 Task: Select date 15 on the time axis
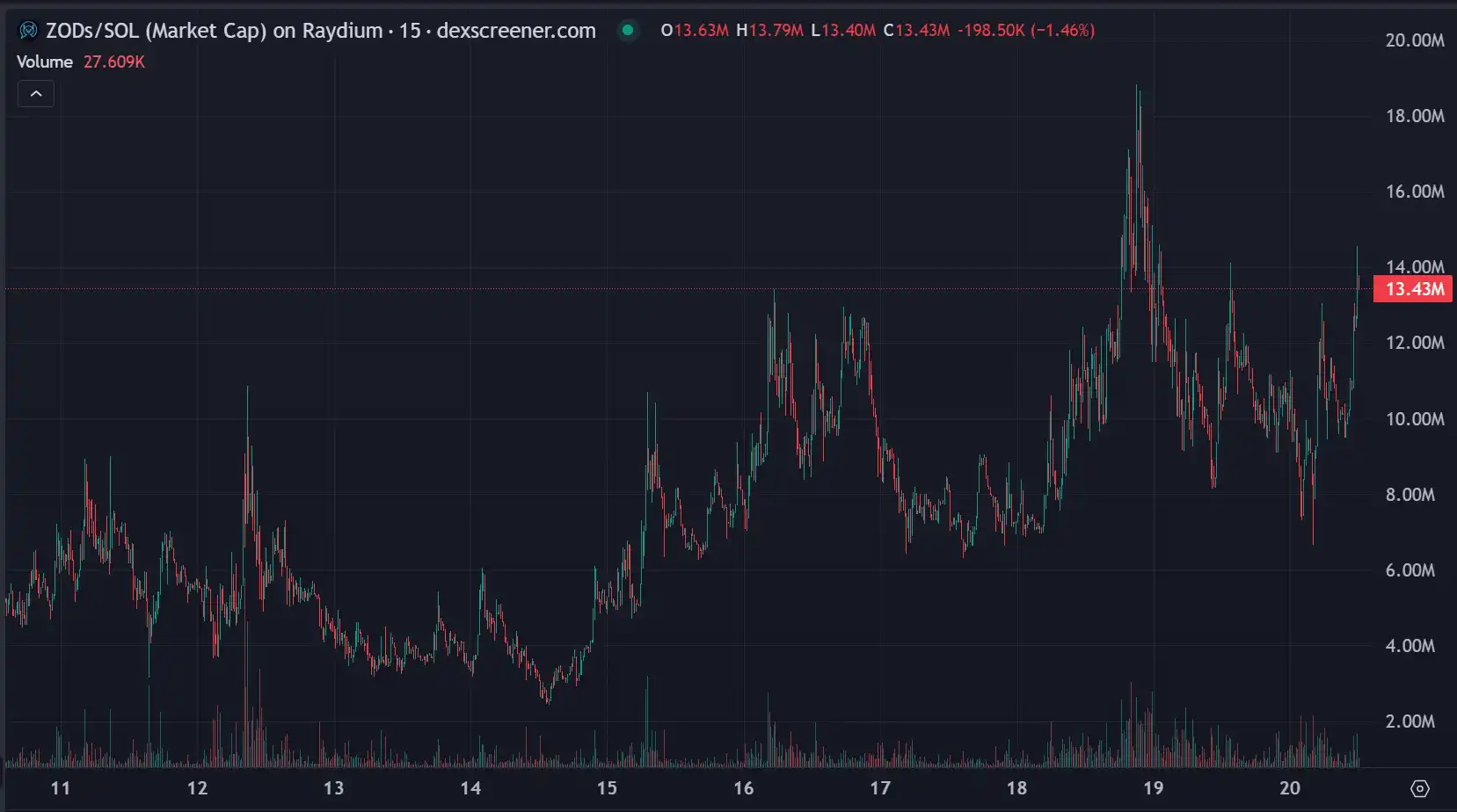[607, 788]
